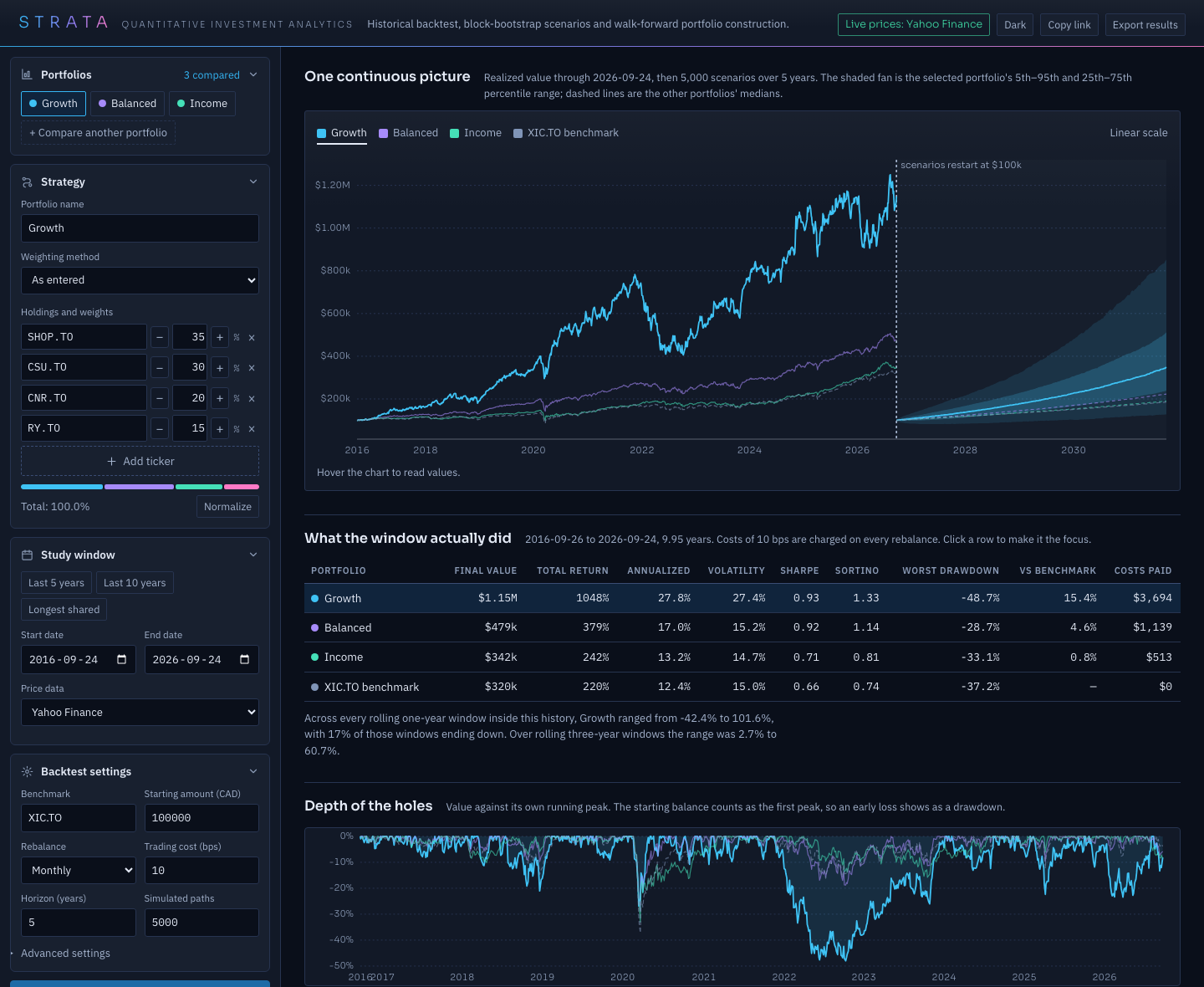This screenshot has height=987, width=1204.
Task: Decrease SHOP.TO weight with minus button
Action: pos(160,337)
